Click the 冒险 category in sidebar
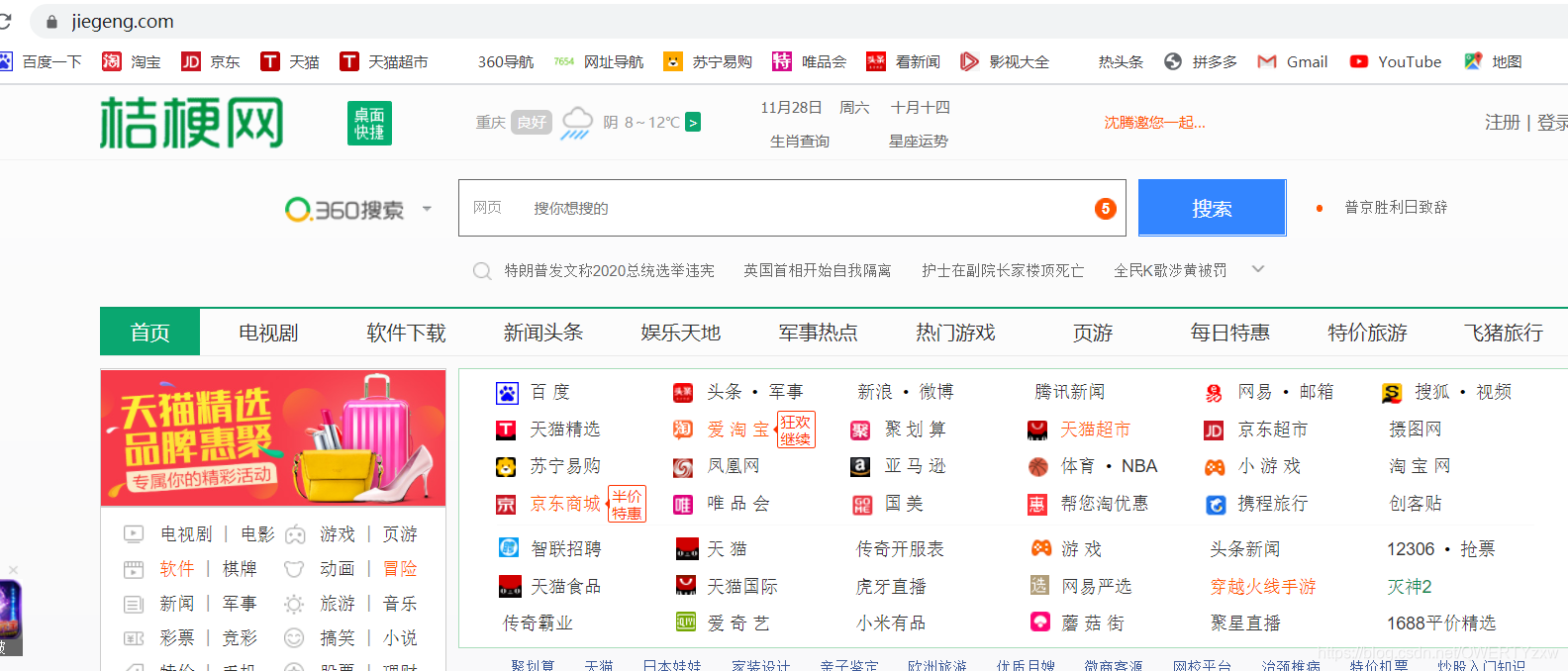This screenshot has width=1568, height=671. 401,569
